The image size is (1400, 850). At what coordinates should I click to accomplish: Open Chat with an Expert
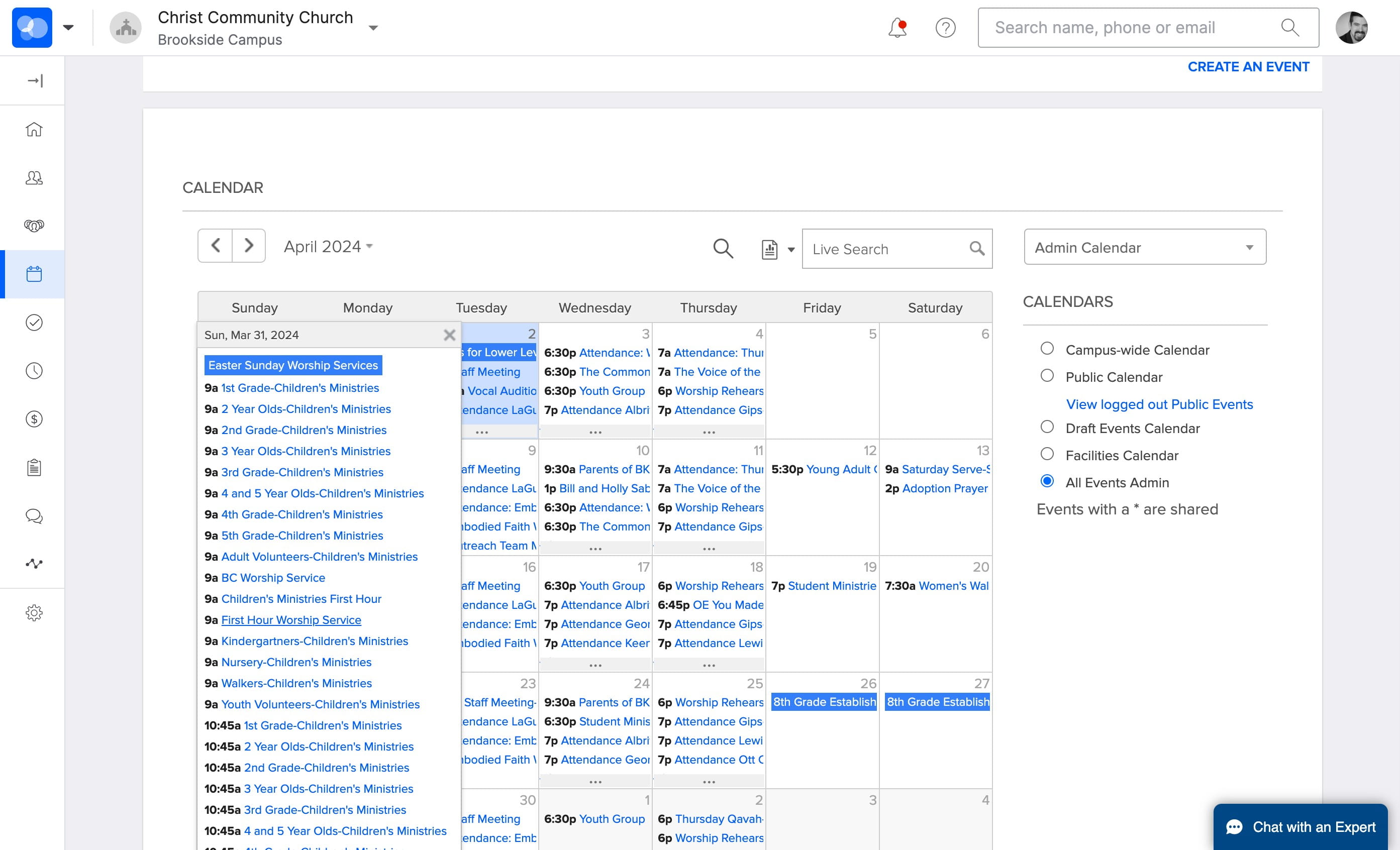1301,827
